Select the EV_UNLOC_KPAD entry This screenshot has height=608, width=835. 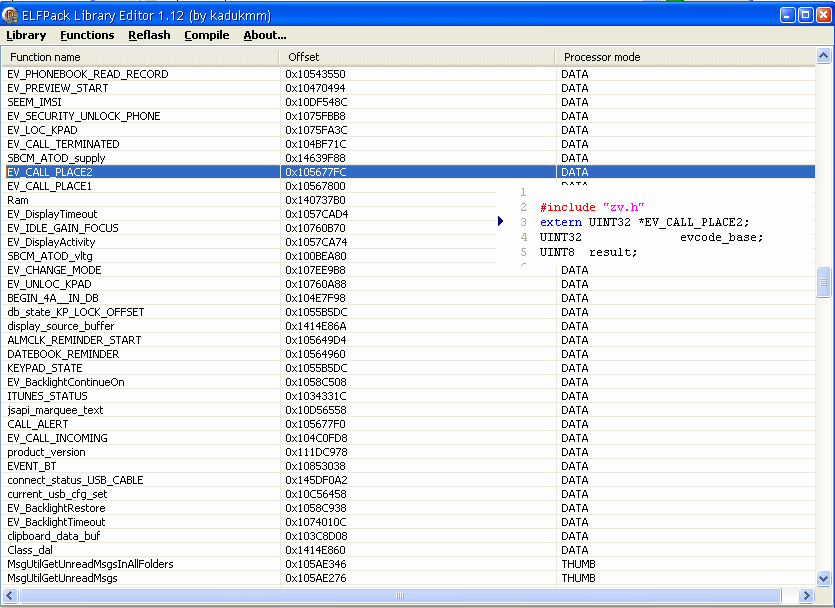tap(408, 284)
